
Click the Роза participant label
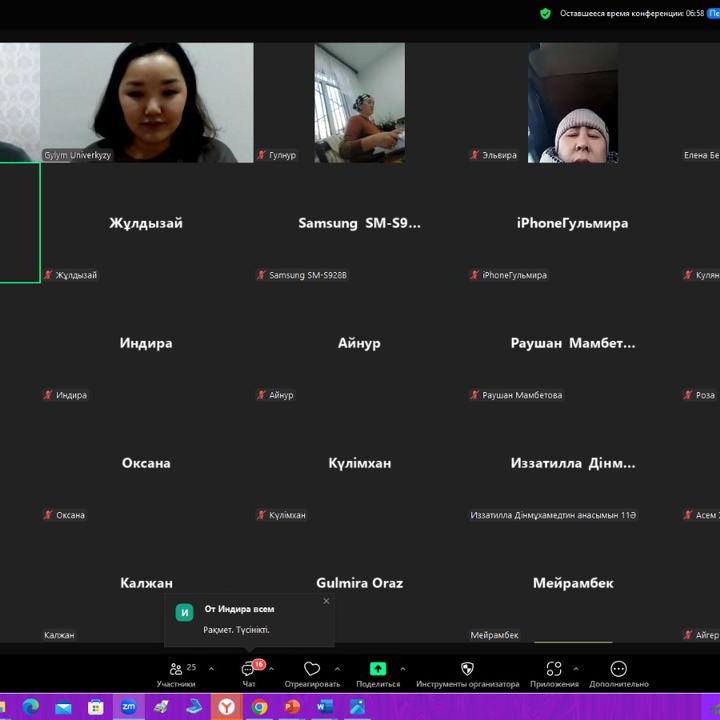click(x=705, y=395)
